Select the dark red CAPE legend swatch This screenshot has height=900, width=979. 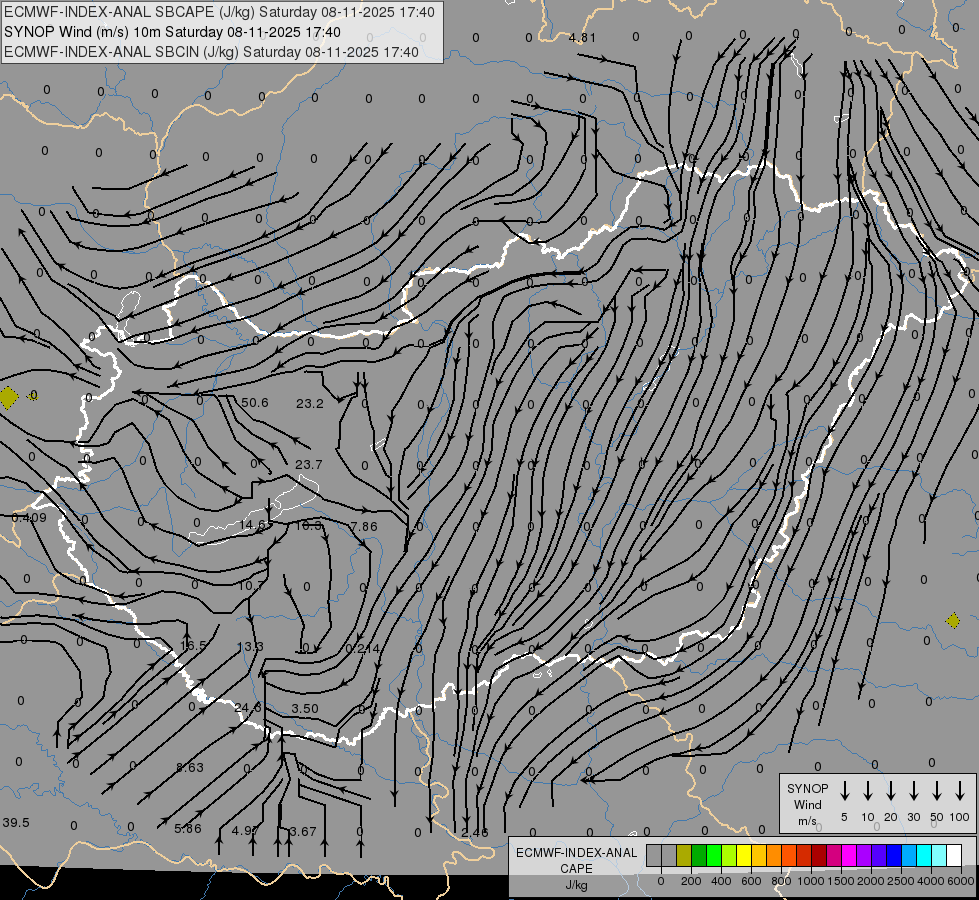(x=819, y=855)
